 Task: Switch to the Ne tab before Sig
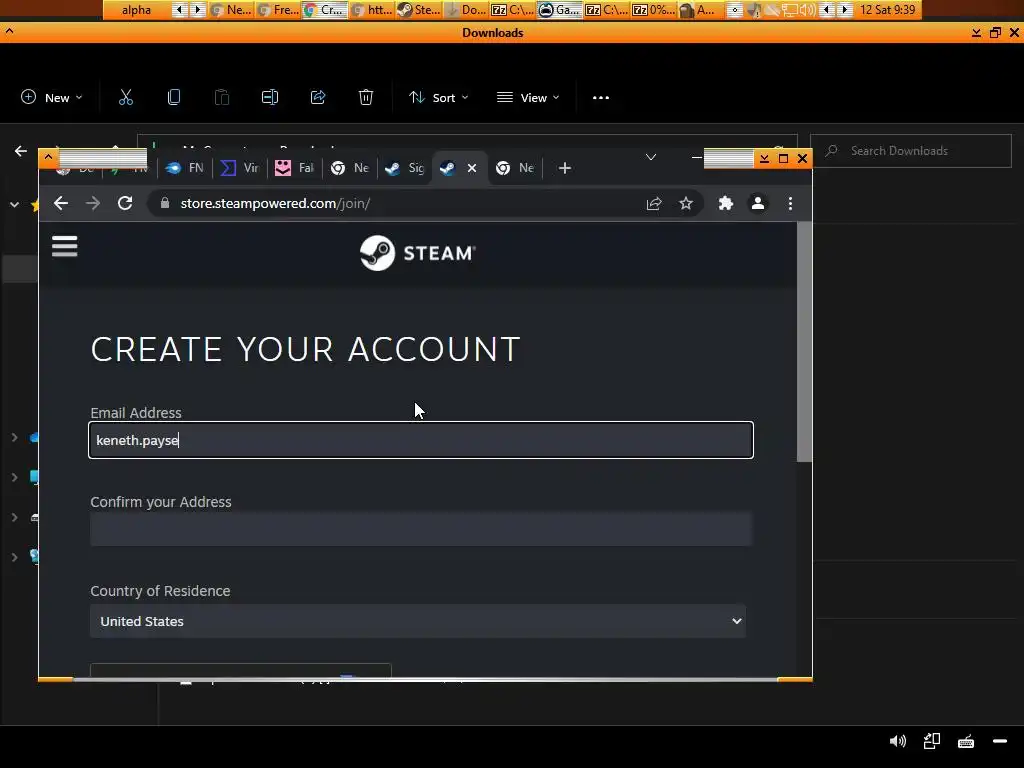point(350,168)
